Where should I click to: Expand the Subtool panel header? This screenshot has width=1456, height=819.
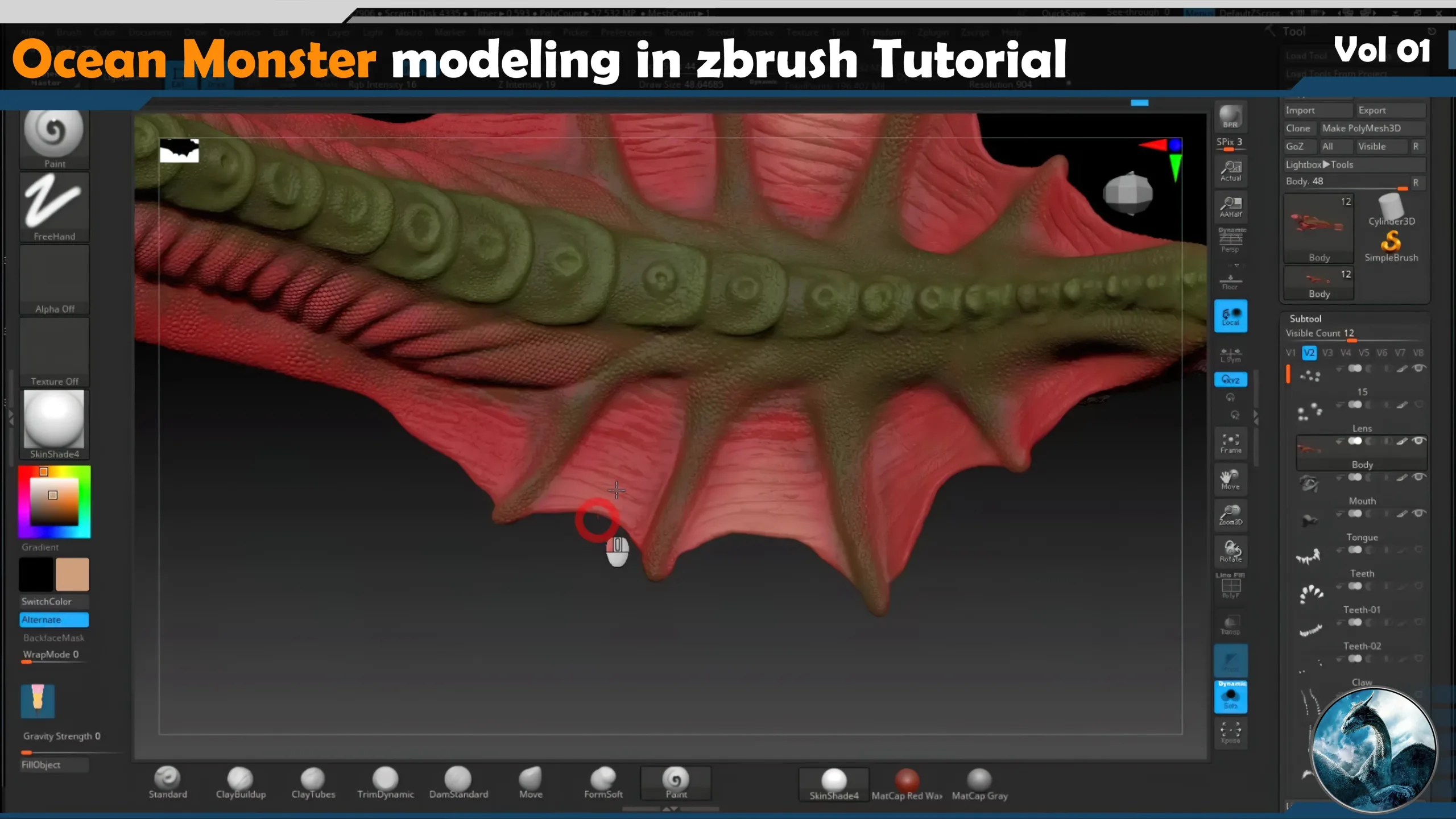[x=1305, y=318]
